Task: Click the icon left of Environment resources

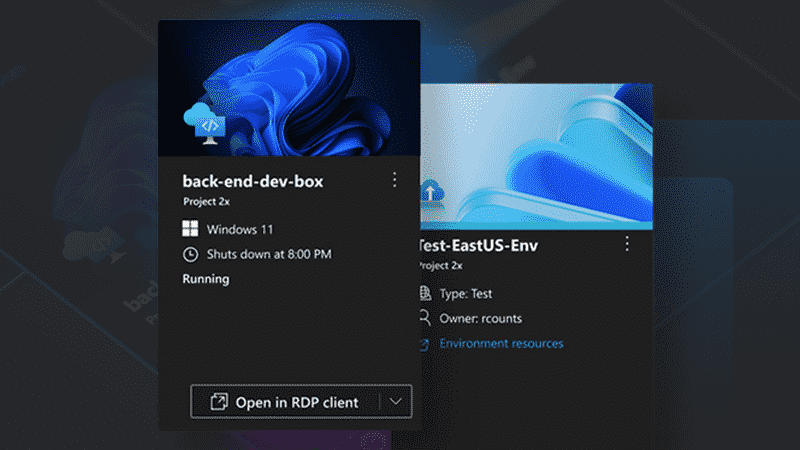Action: [425, 344]
